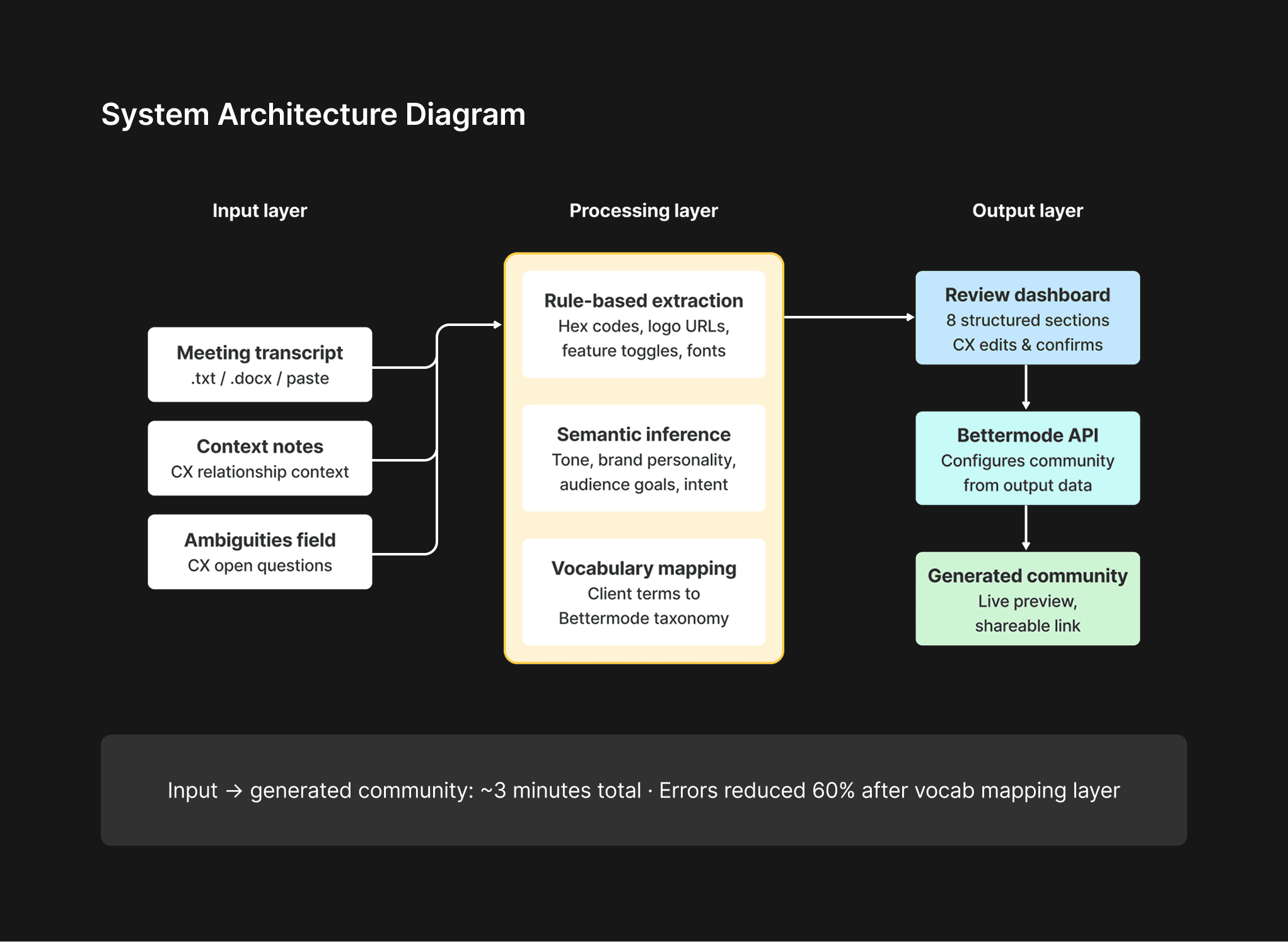Click the System Architecture Diagram title
This screenshot has height=942, width=1288.
313,115
